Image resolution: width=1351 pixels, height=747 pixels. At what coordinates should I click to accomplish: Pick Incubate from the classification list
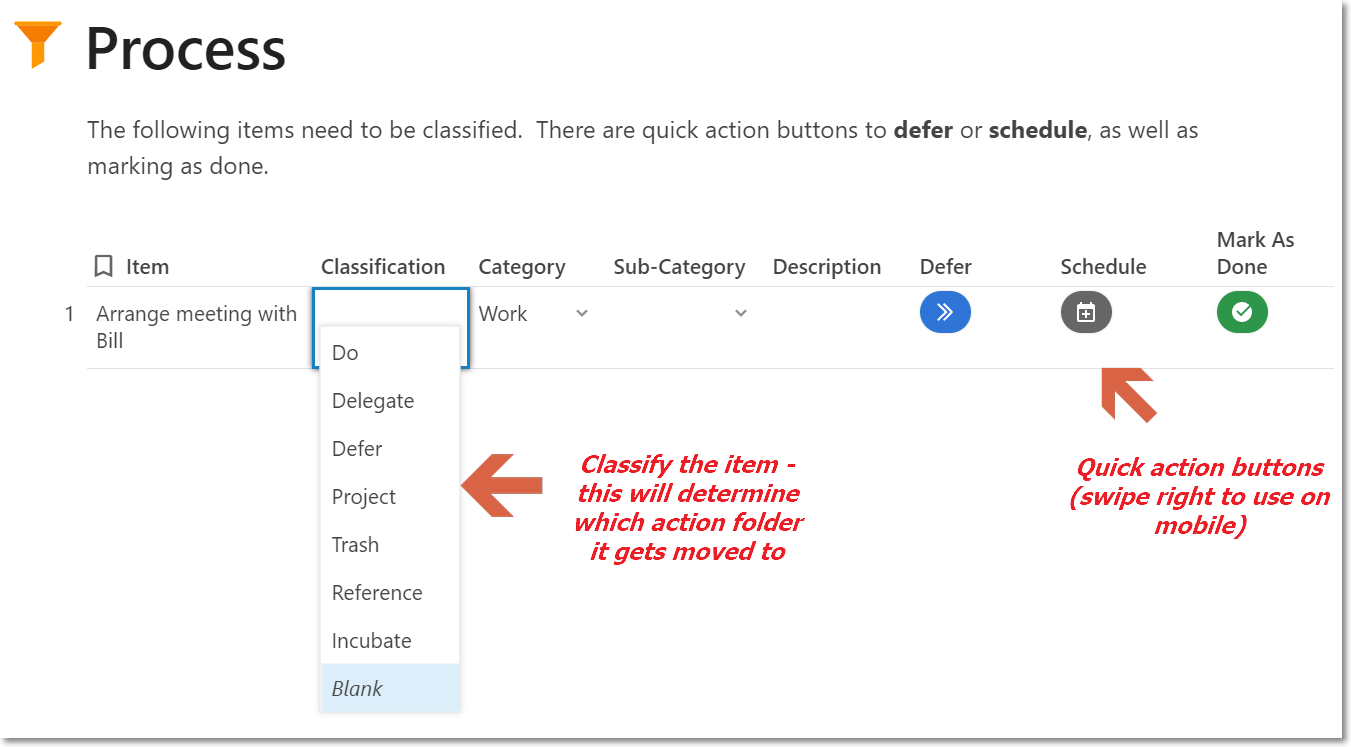371,641
